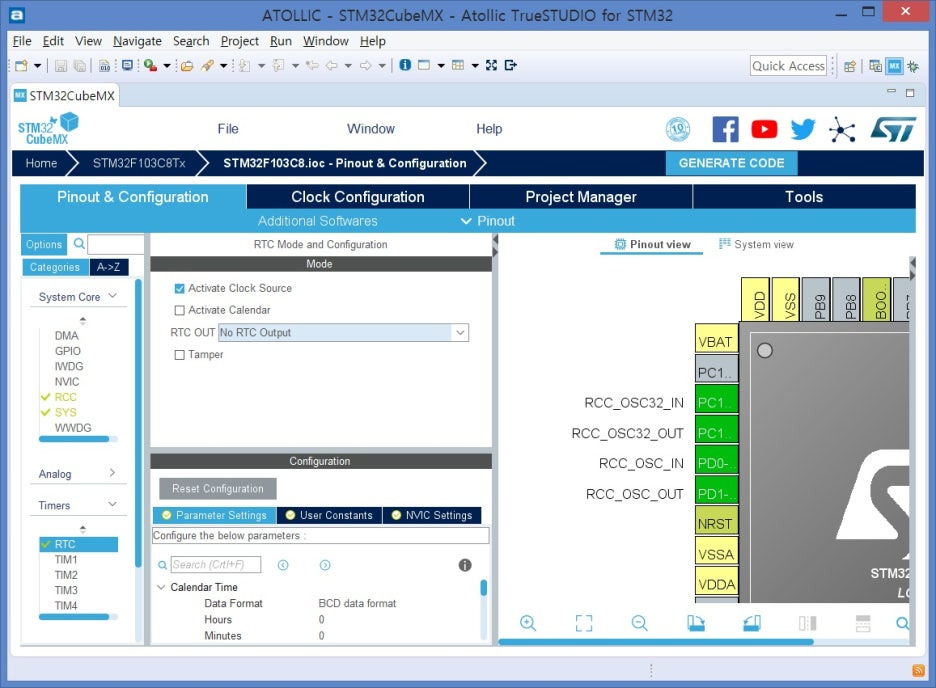Viewport: 936px width, 688px height.
Task: Open the Facebook link icon
Action: [725, 129]
